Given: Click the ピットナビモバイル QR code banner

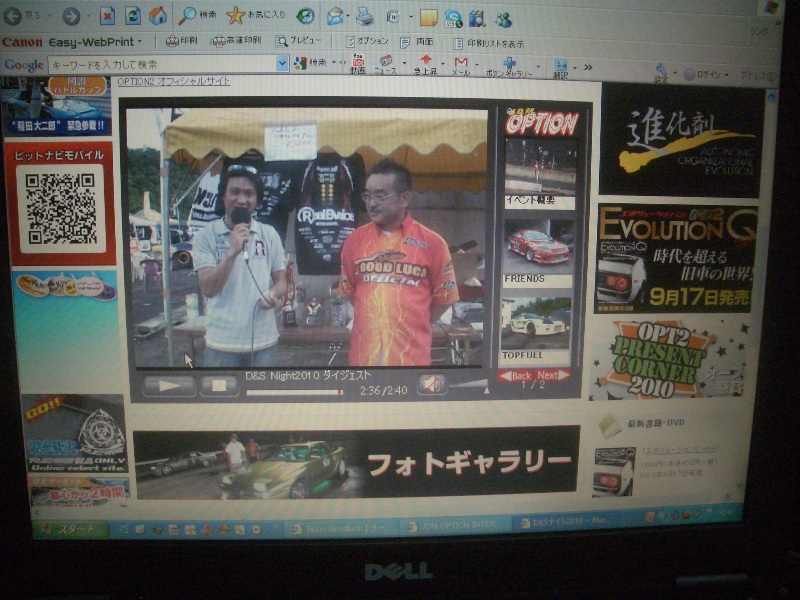Looking at the screenshot, I should pos(61,204).
